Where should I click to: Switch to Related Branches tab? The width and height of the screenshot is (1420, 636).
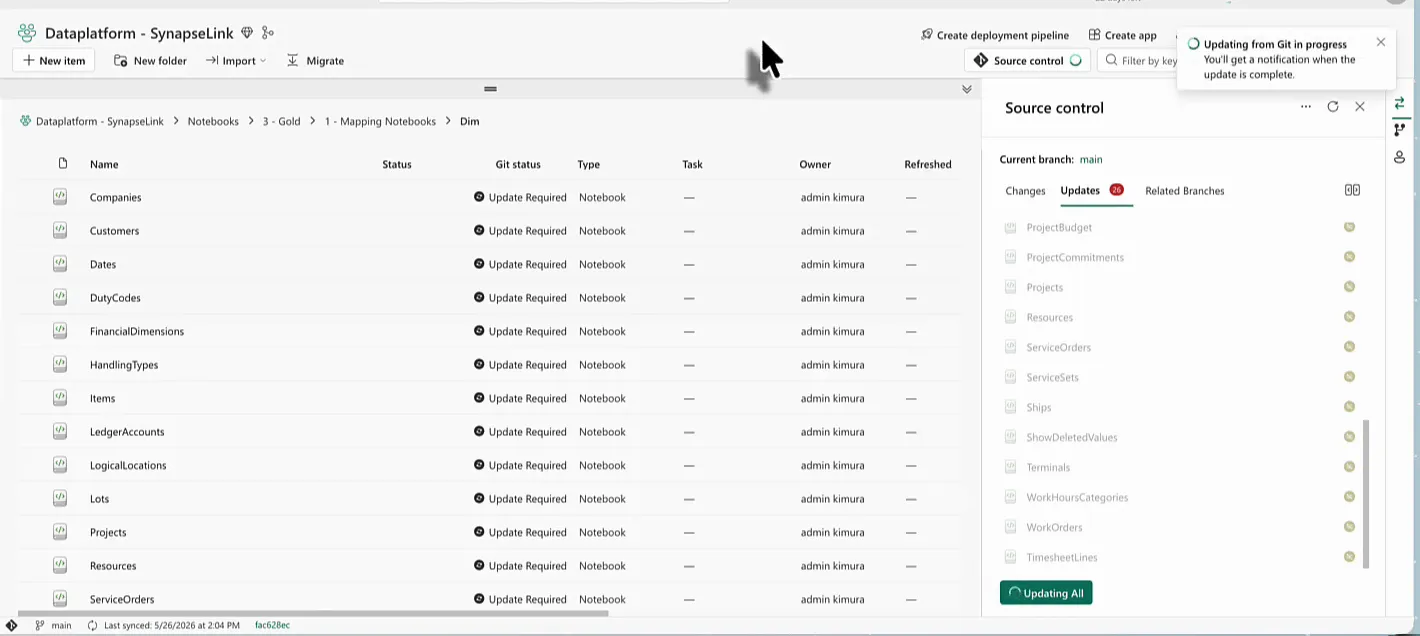coord(1185,191)
